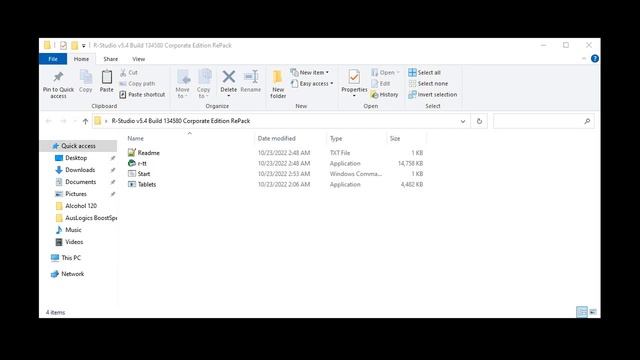Refresh the folder view
Screen dimensions: 640x360
pos(479,121)
